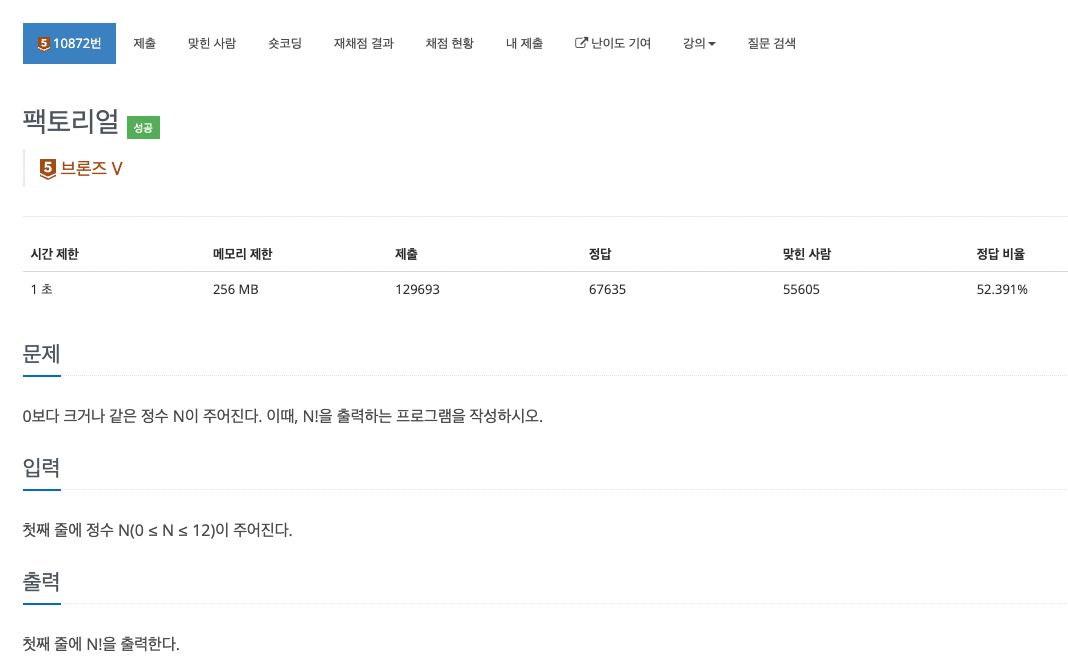Switch to the 숏코딩 tab
This screenshot has height=671, width=1068.
(285, 44)
